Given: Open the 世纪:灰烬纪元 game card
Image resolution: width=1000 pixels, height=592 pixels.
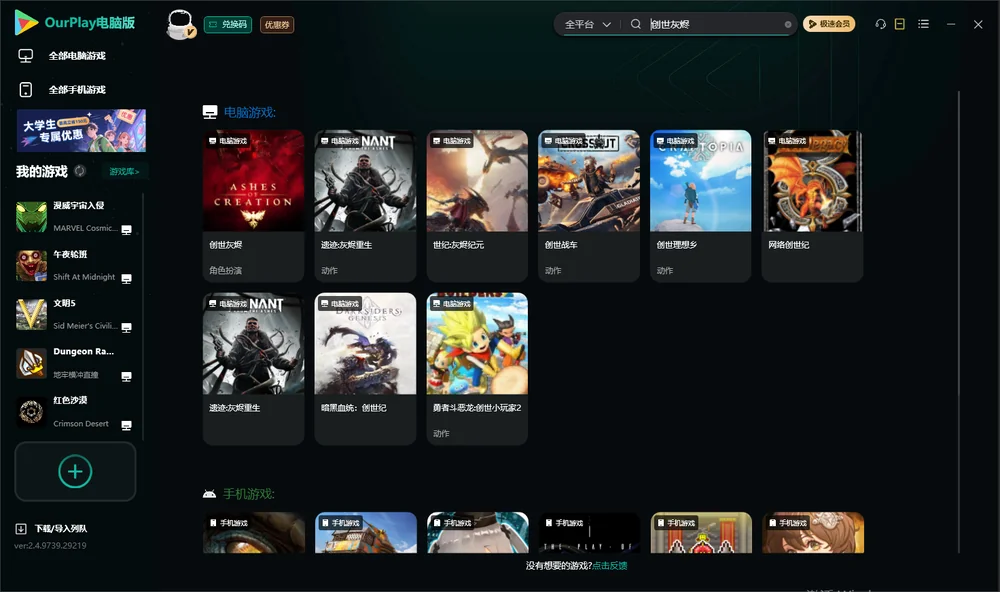Looking at the screenshot, I should click(x=477, y=205).
